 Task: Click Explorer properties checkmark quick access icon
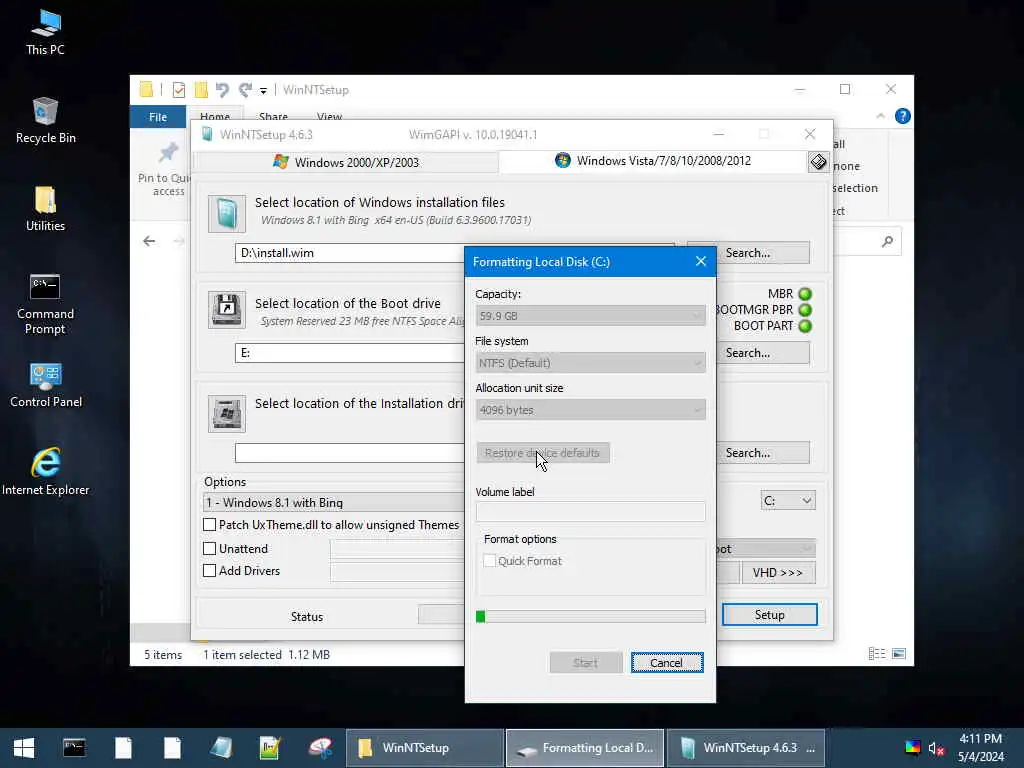(178, 90)
